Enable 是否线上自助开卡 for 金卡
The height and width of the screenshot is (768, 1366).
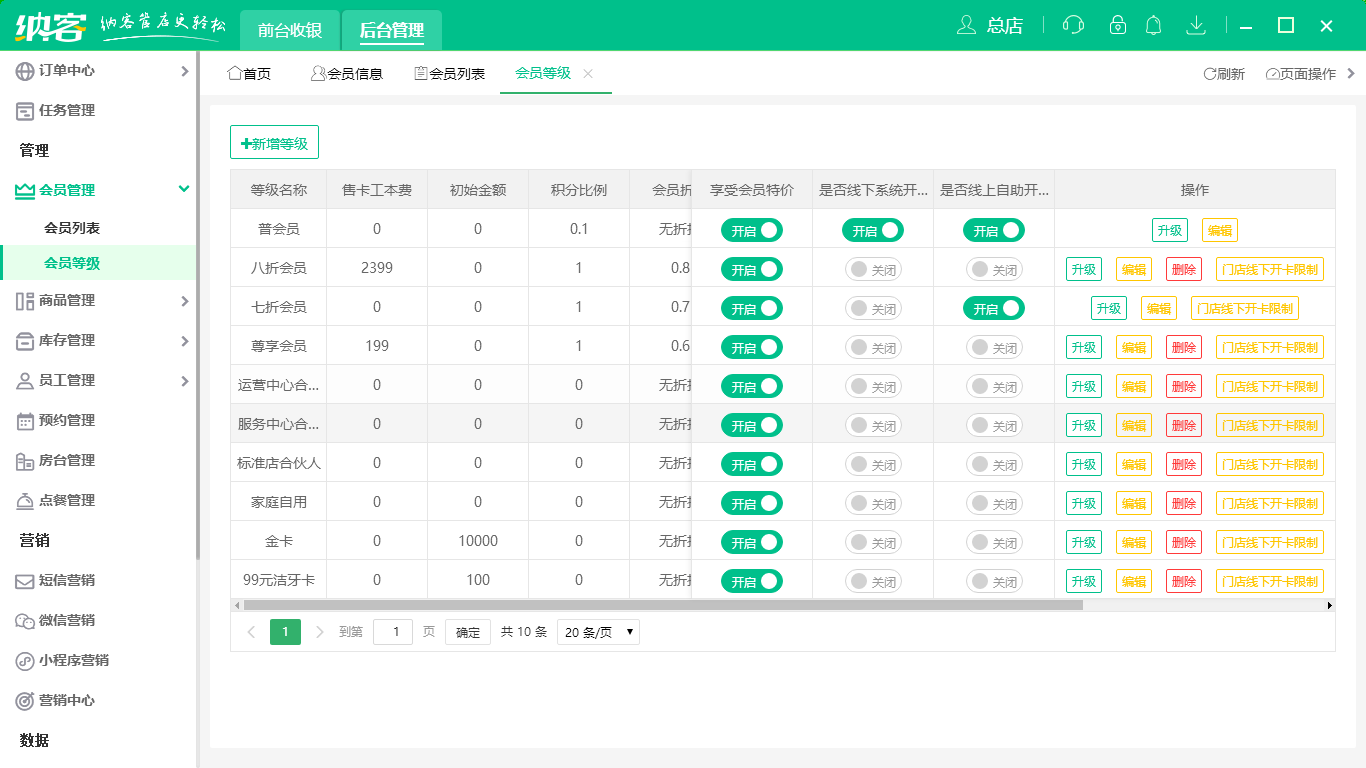pos(994,542)
